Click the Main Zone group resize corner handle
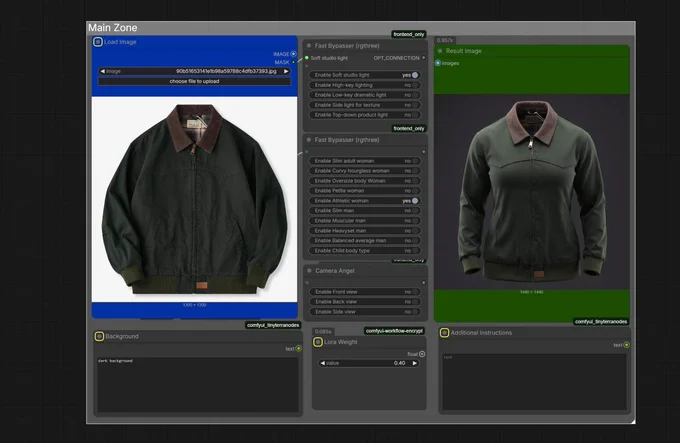 click(633, 421)
